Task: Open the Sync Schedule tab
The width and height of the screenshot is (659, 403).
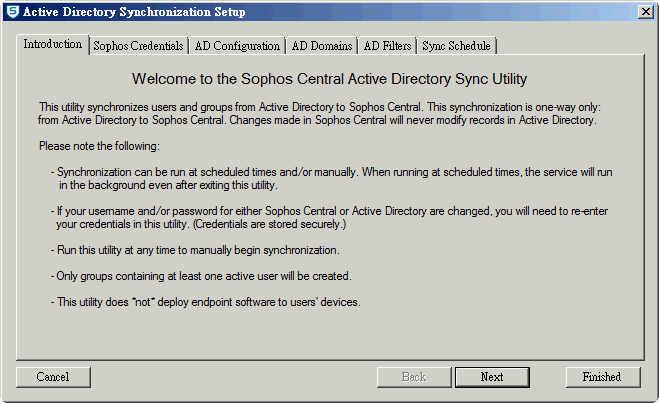Action: click(x=456, y=46)
